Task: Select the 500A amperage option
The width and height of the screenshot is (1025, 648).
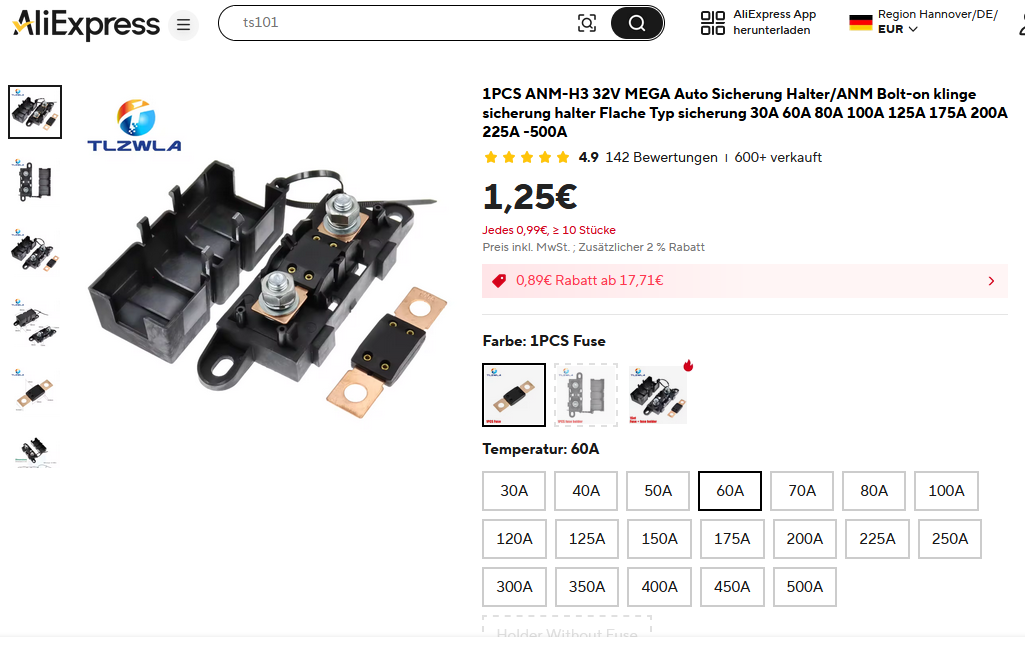Action: pos(804,587)
